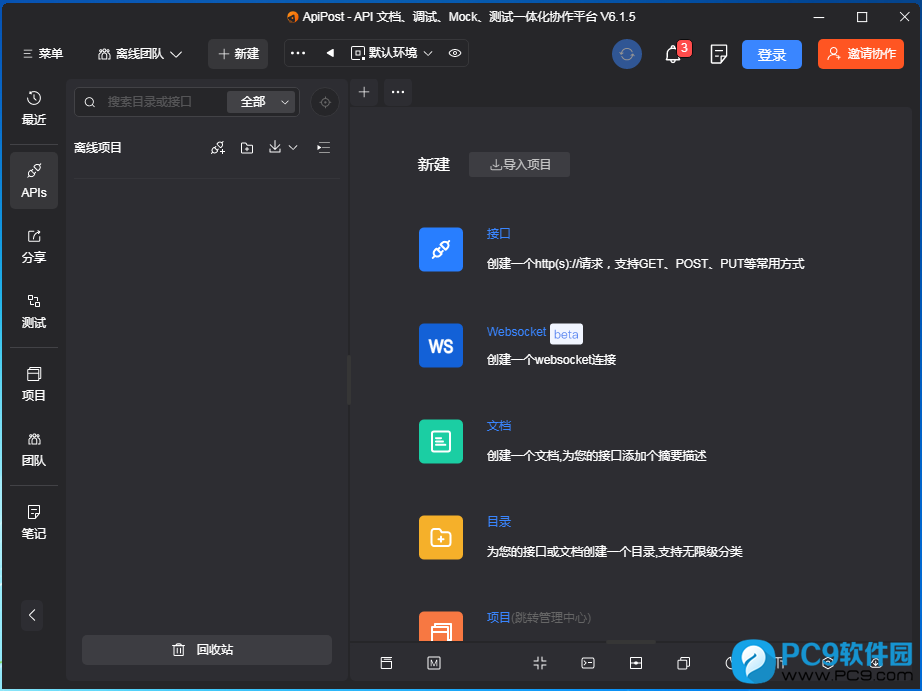922x691 pixels.
Task: Add a new tab with the plus icon
Action: pyautogui.click(x=364, y=92)
